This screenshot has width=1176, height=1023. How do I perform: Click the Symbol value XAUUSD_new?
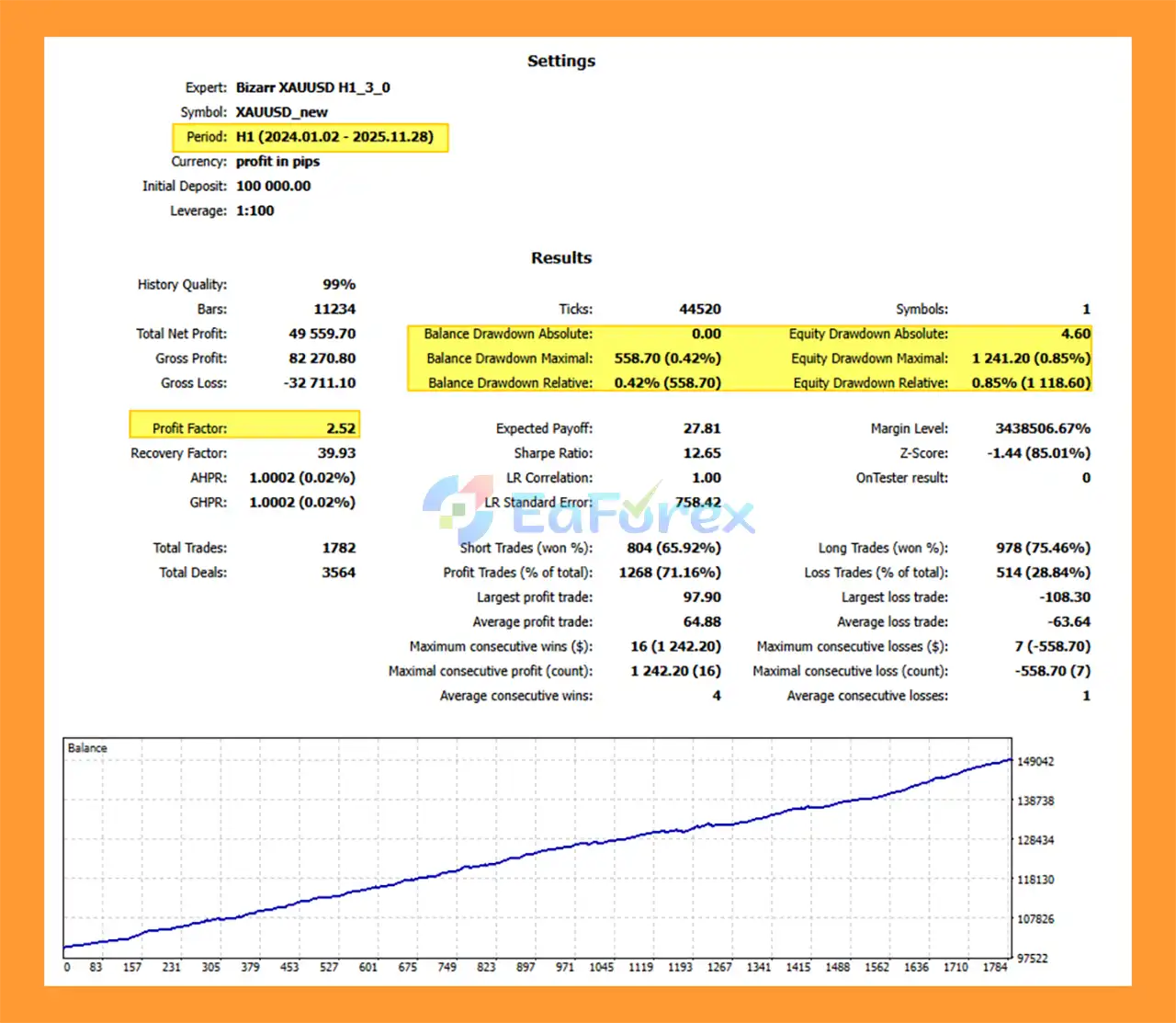click(281, 112)
